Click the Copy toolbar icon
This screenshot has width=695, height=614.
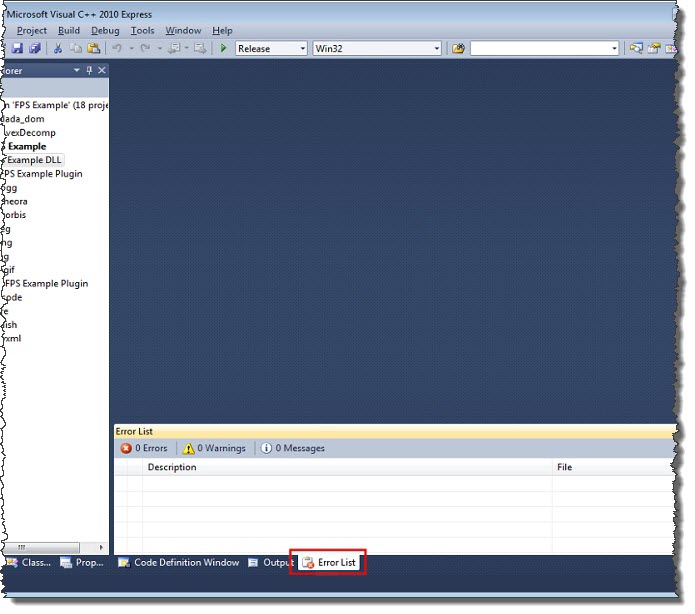click(x=76, y=48)
